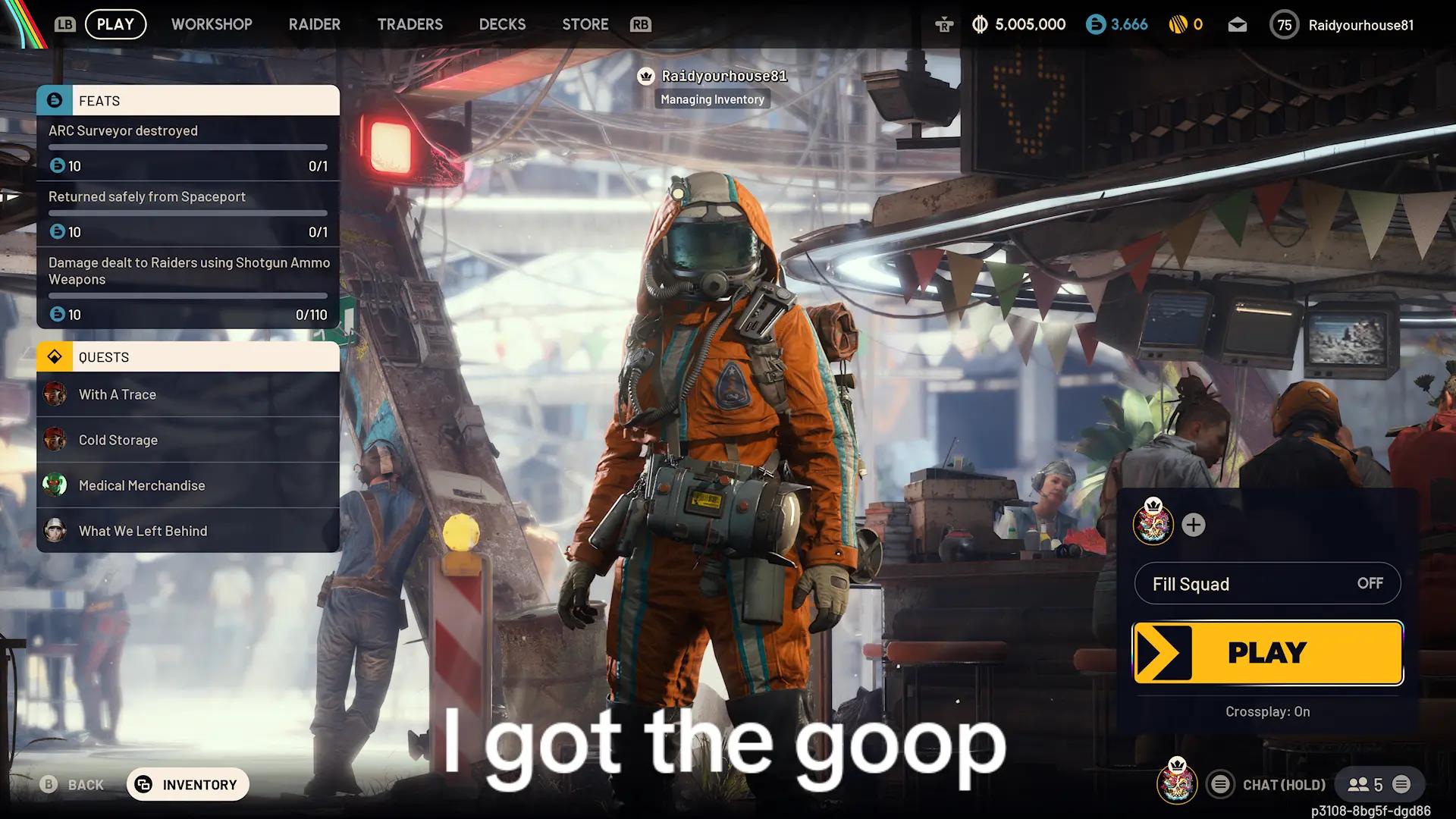Open the Cold Storage quest
Screen dimensions: 1456x819
click(x=188, y=440)
